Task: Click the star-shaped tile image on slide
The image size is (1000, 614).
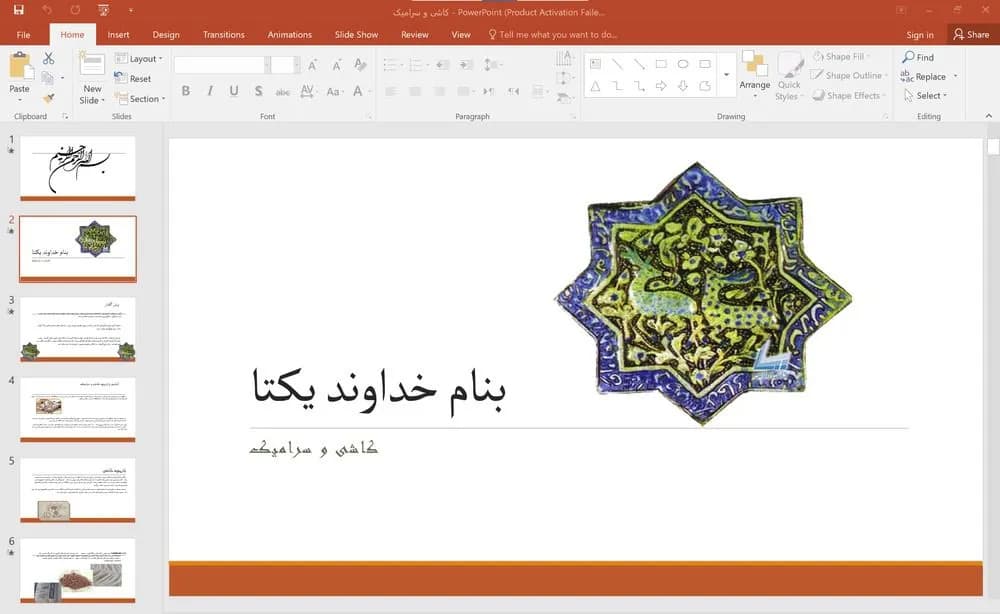Action: coord(703,293)
